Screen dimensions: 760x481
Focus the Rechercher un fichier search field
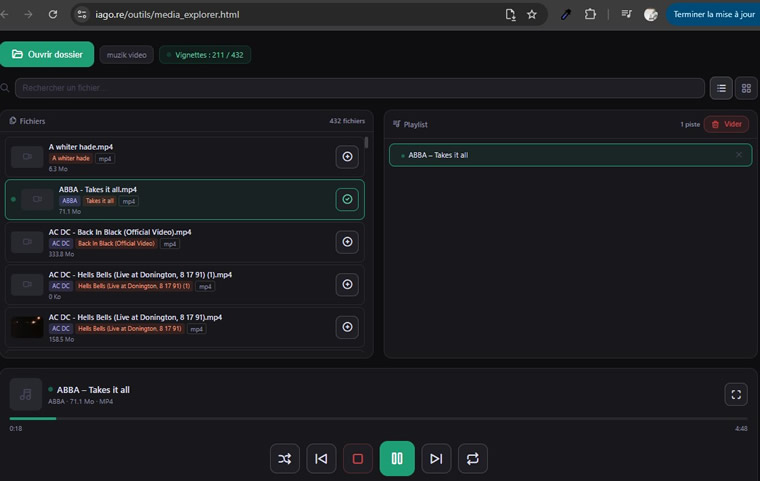coord(359,88)
